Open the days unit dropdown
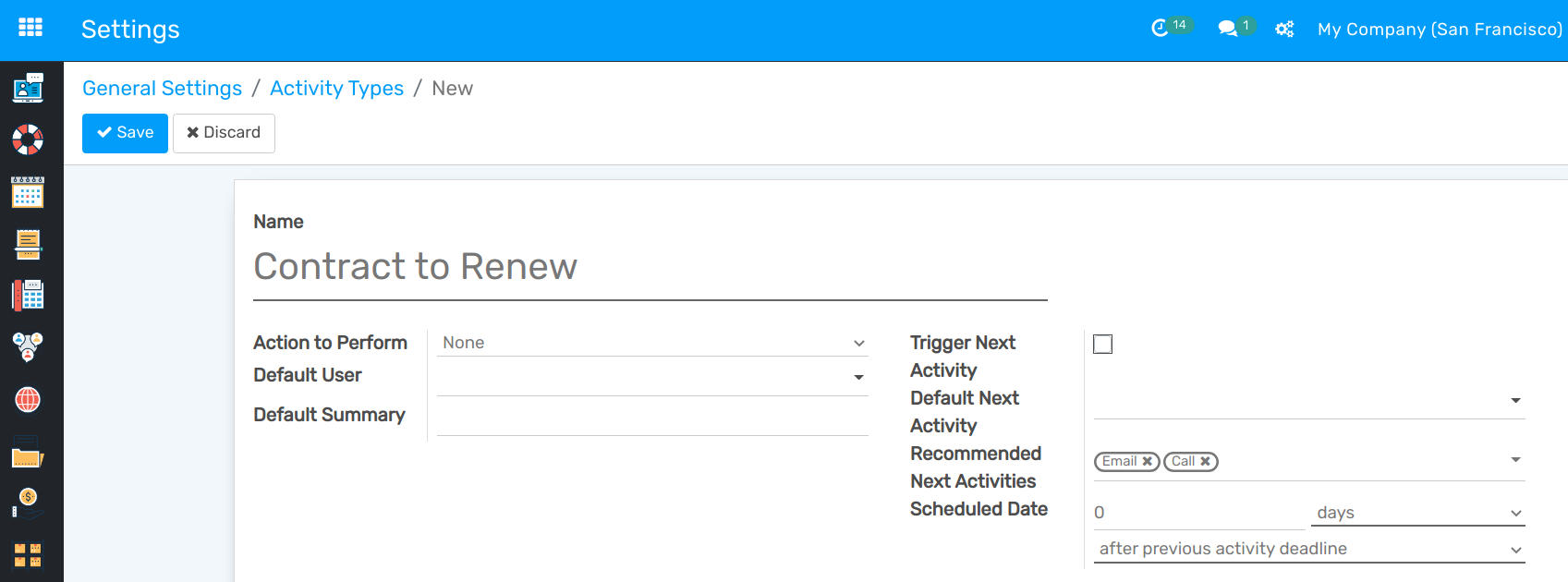Viewport: 1568px width, 582px height. 1418,513
